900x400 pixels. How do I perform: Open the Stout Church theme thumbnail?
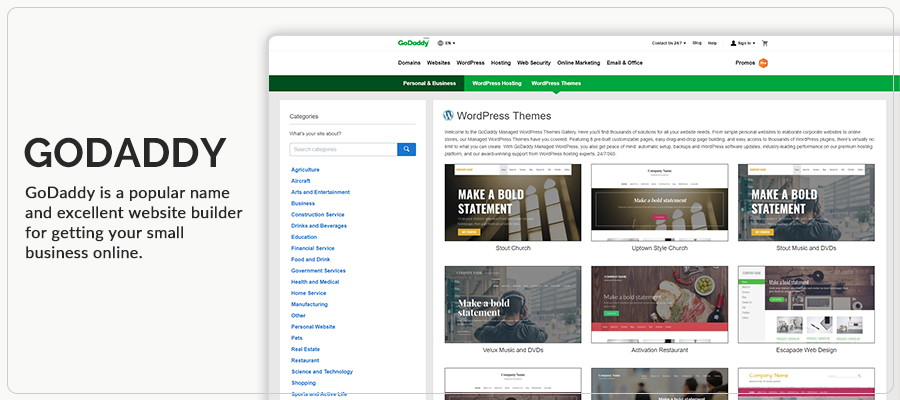pos(512,202)
